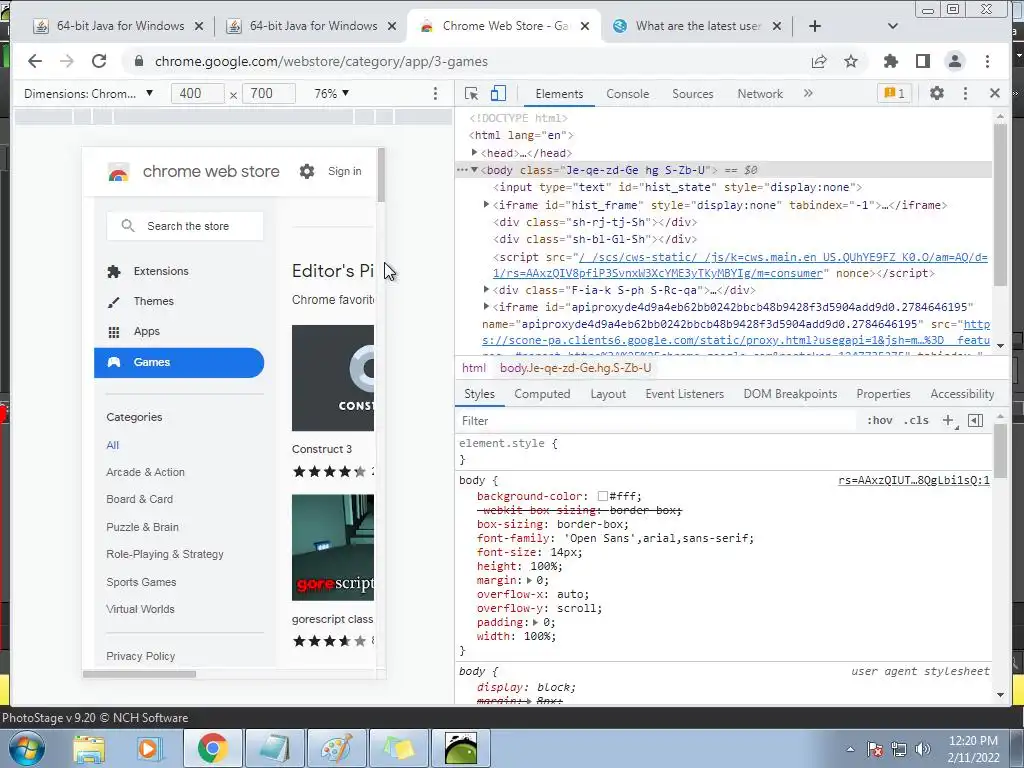Open the rs=AAxzQIUT stylesheet source link
The width and height of the screenshot is (1024, 768).
coord(914,480)
